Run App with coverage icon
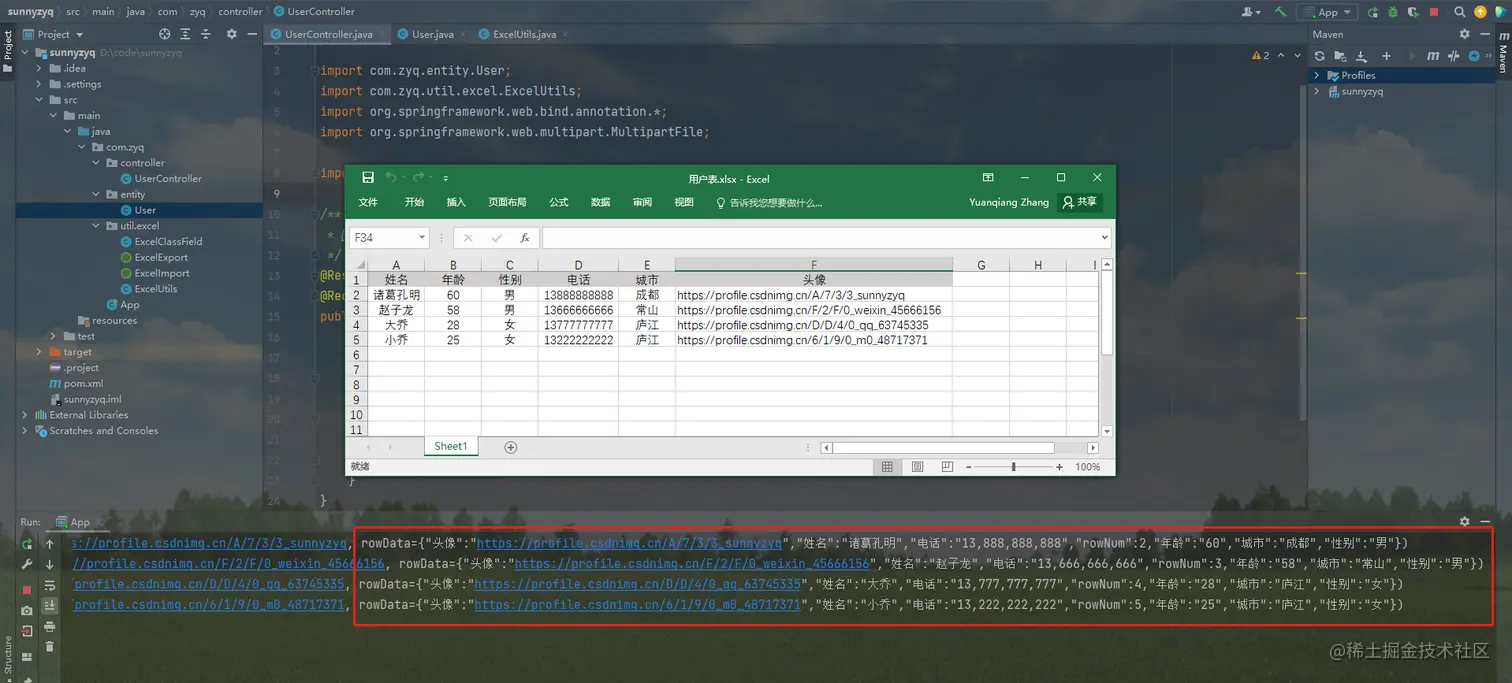The image size is (1512, 683). click(x=1413, y=12)
